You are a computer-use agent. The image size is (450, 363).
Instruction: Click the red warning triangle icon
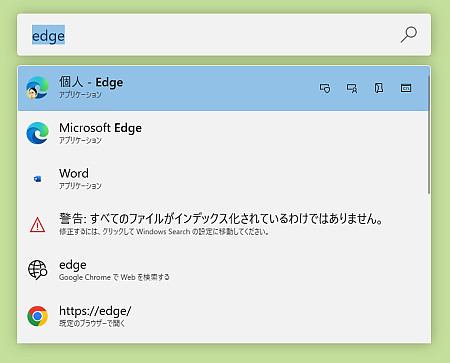coord(37,225)
